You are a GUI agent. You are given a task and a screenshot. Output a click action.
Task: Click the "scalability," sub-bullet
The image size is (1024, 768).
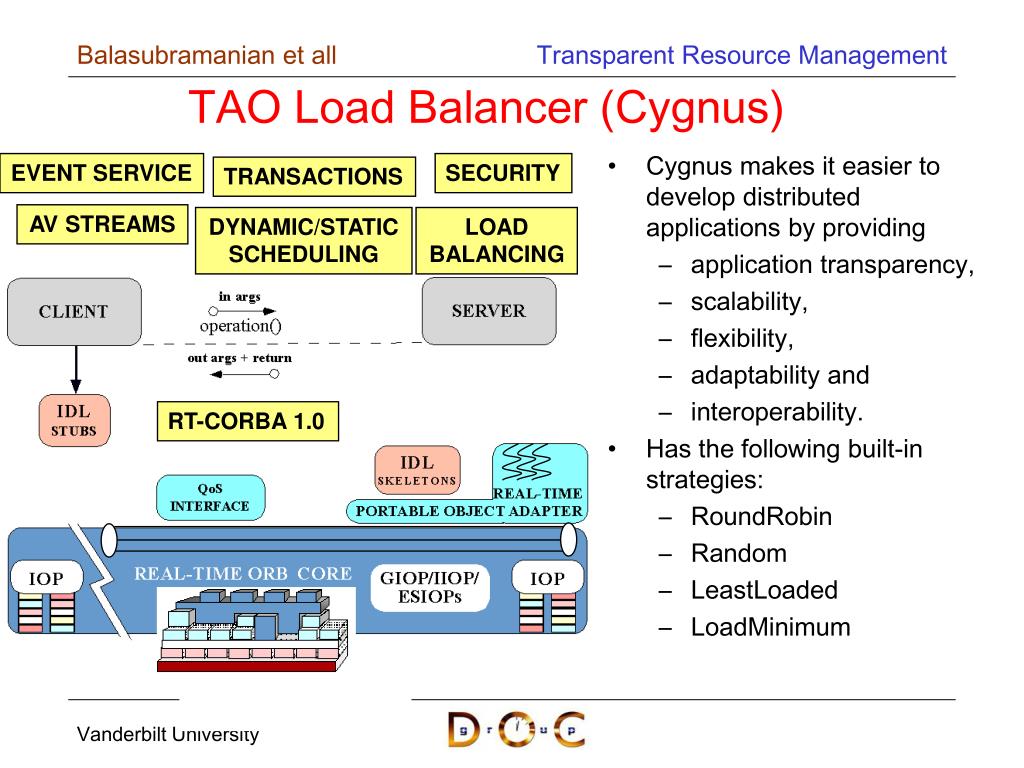pyautogui.click(x=749, y=302)
